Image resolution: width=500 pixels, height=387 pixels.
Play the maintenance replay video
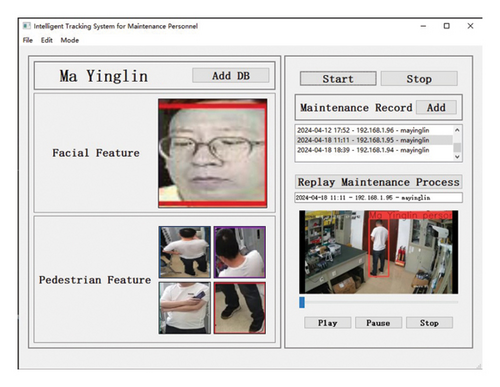pos(328,323)
